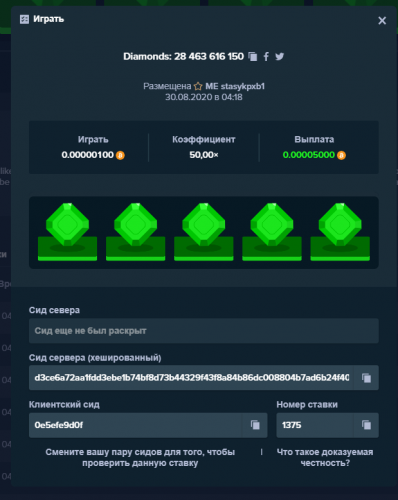The height and width of the screenshot is (500, 398).
Task: Copy the client seed value
Action: click(255, 425)
